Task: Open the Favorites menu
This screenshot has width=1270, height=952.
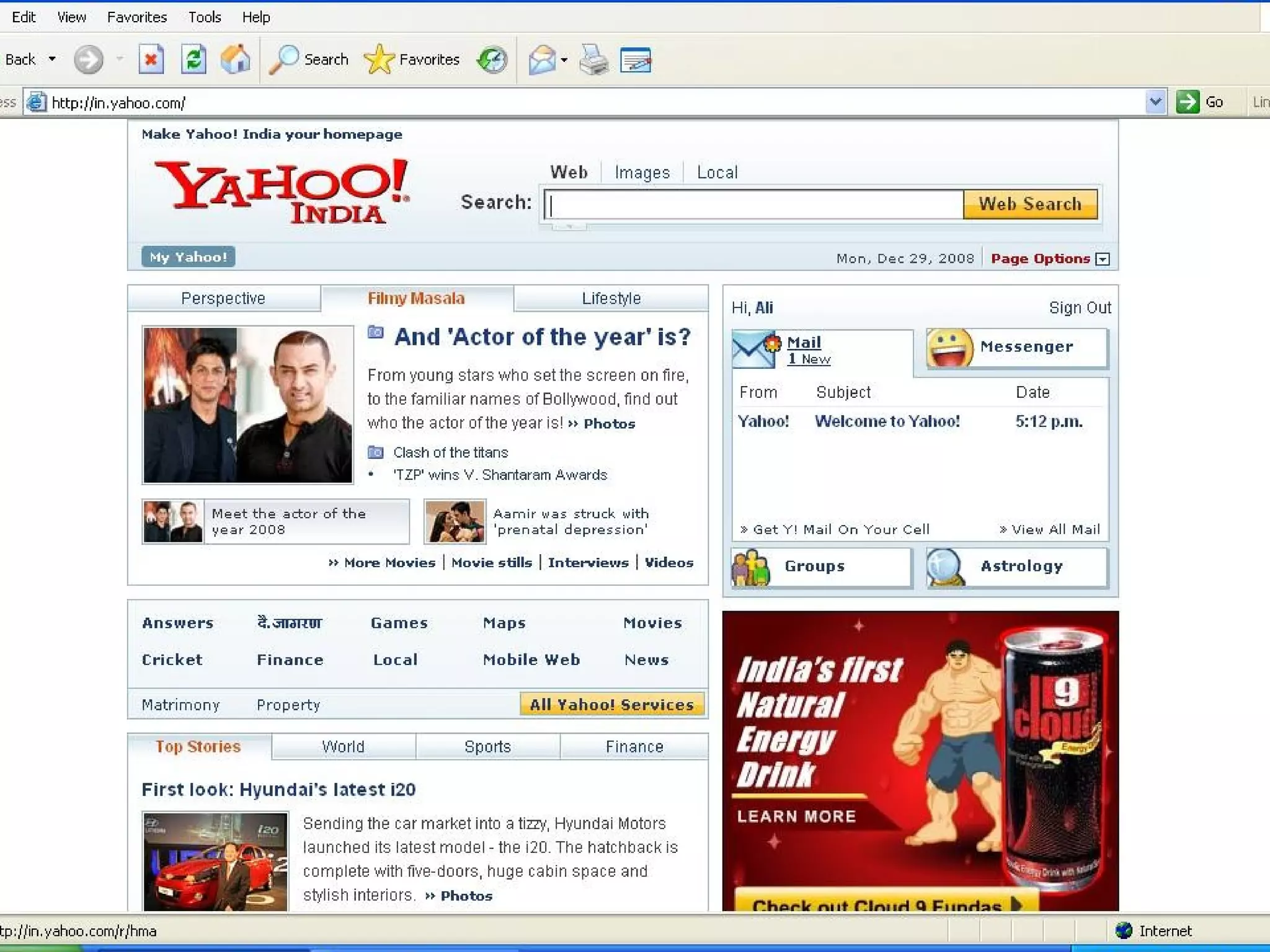Action: pyautogui.click(x=136, y=17)
